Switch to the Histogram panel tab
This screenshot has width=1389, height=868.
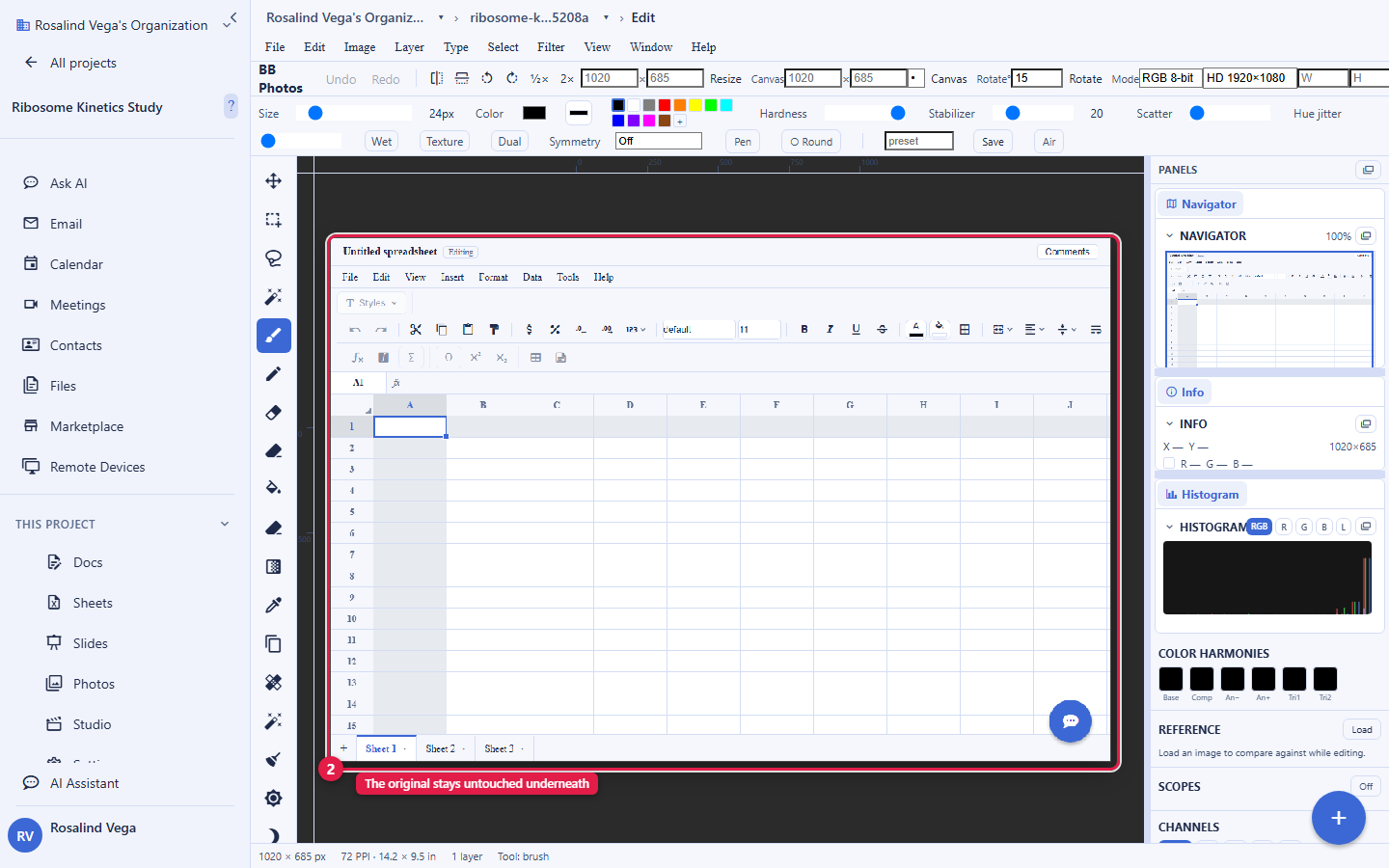[x=1202, y=495]
